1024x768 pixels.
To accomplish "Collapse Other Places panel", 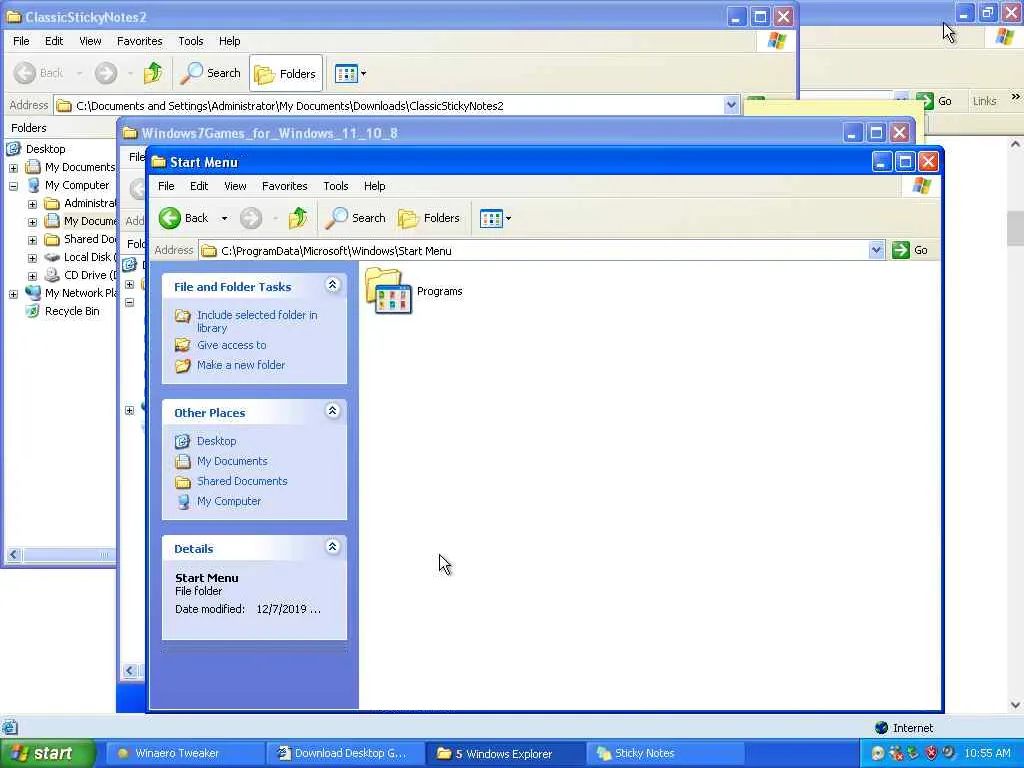I will point(332,411).
